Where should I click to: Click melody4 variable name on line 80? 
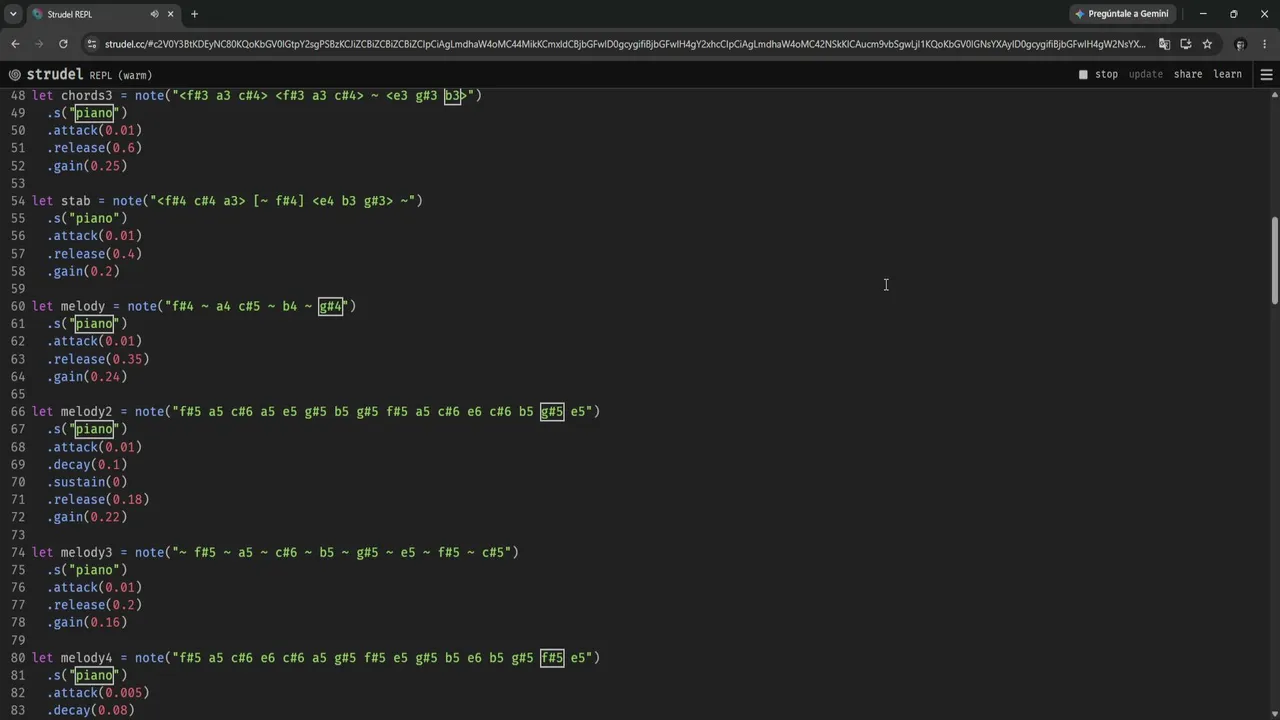coord(86,658)
